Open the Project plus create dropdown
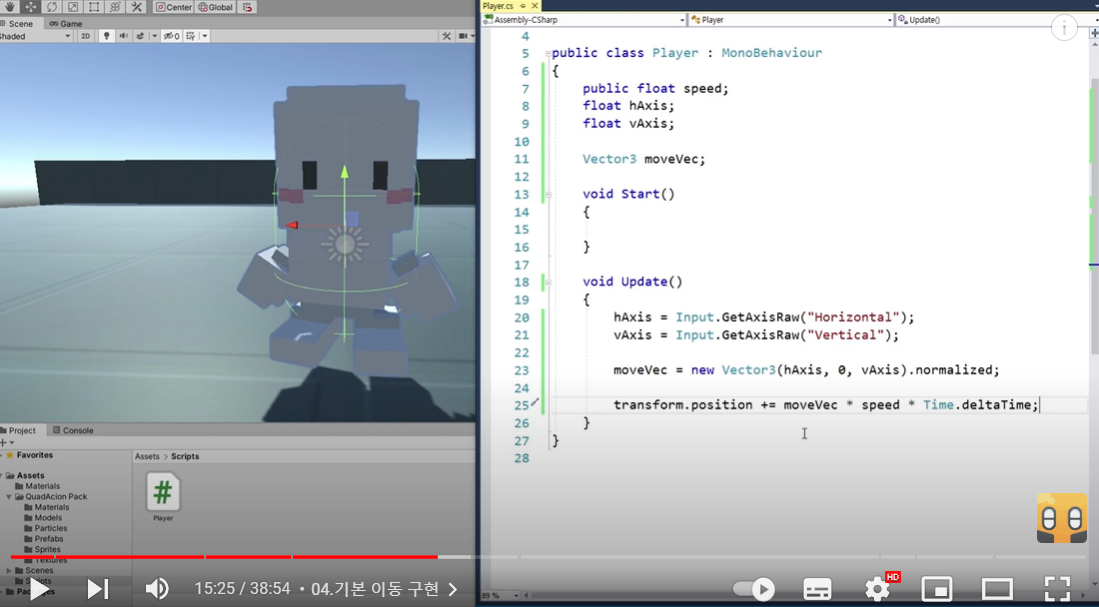The width and height of the screenshot is (1099, 607). click(7, 442)
